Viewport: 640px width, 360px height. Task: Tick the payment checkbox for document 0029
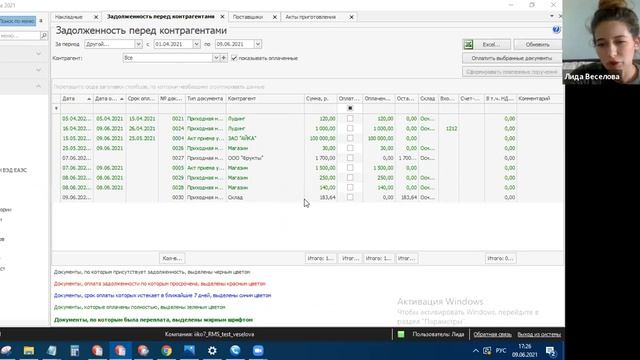pos(350,178)
